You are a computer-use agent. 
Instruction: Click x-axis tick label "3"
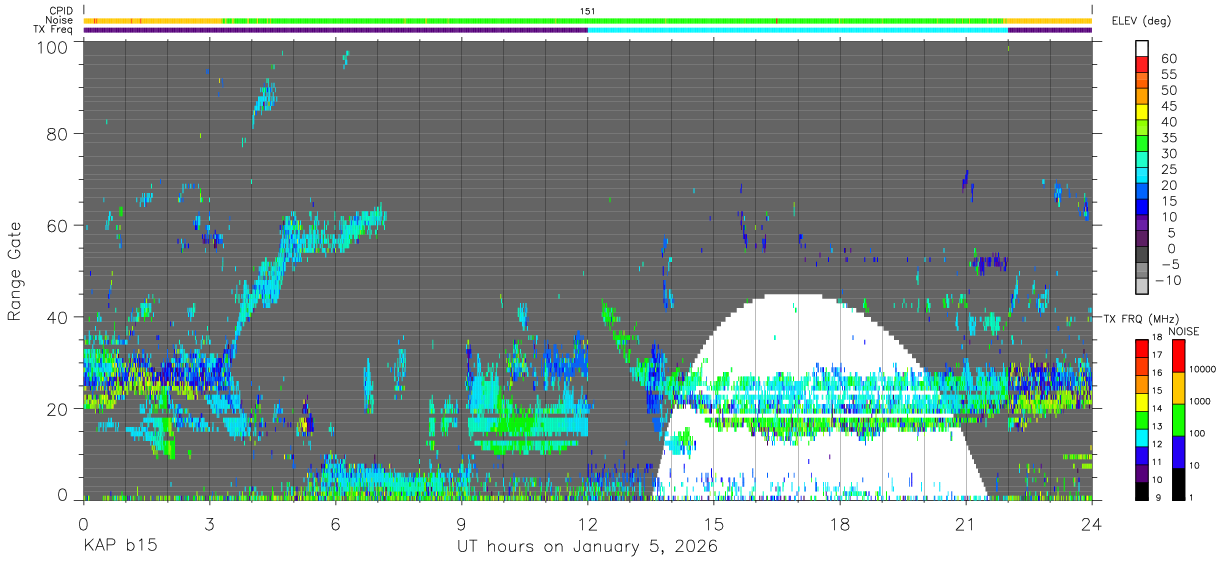click(209, 524)
